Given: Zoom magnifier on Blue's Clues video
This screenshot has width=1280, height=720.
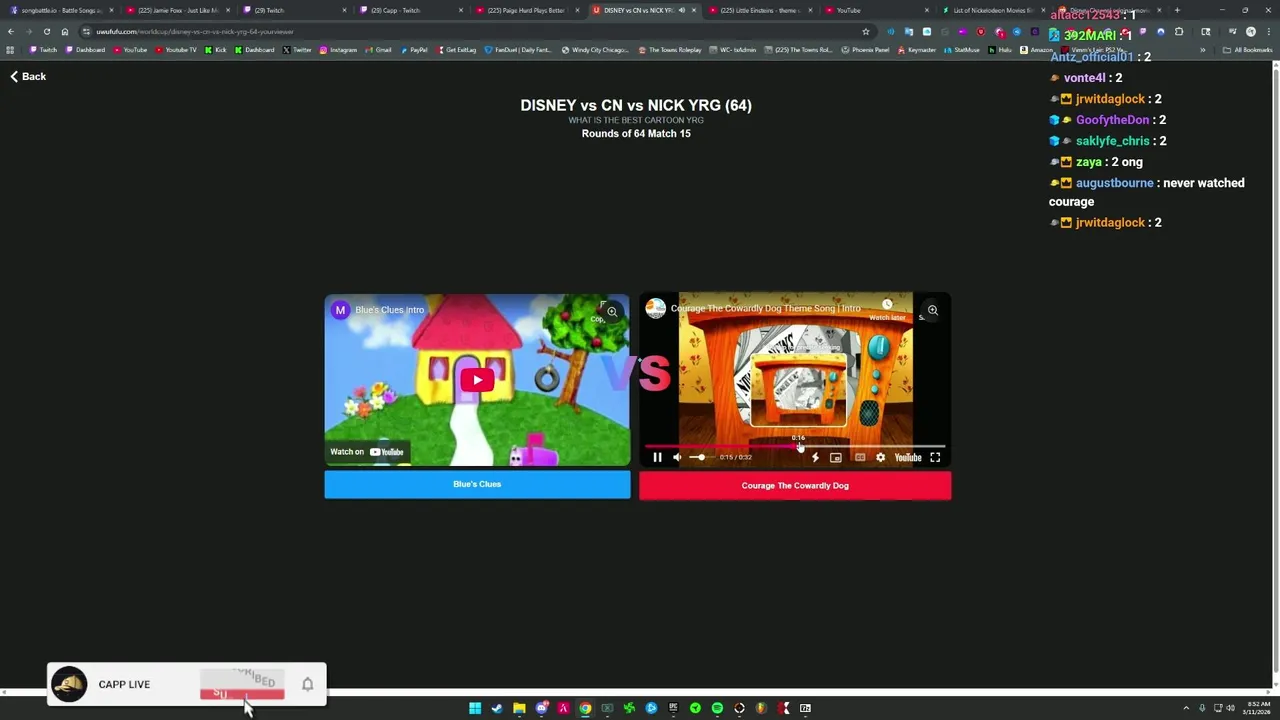Looking at the screenshot, I should coord(612,311).
